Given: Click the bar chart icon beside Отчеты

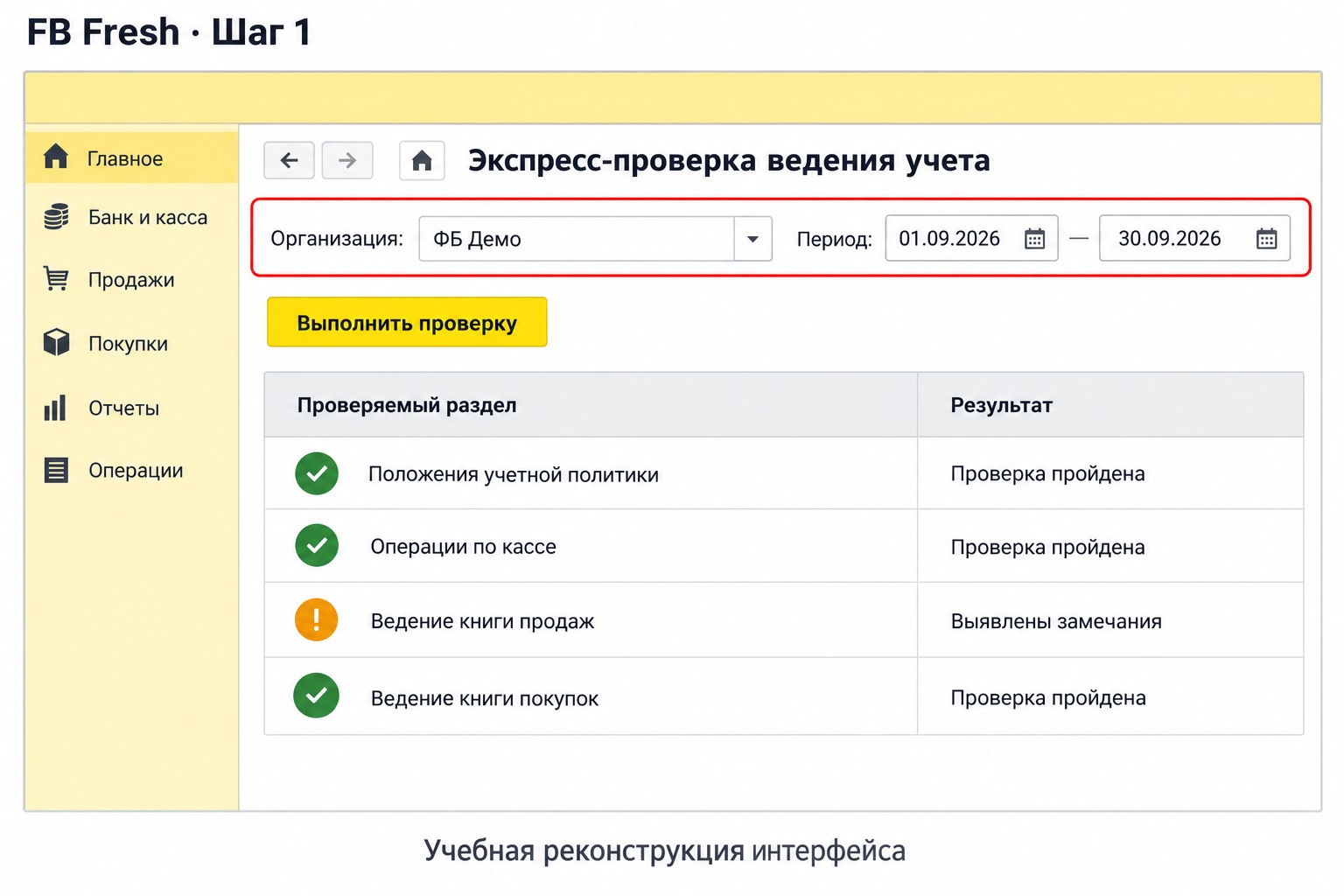Looking at the screenshot, I should point(55,407).
